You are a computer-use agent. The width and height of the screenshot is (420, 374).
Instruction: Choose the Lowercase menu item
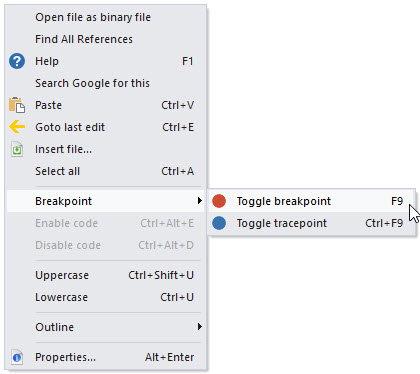105,297
